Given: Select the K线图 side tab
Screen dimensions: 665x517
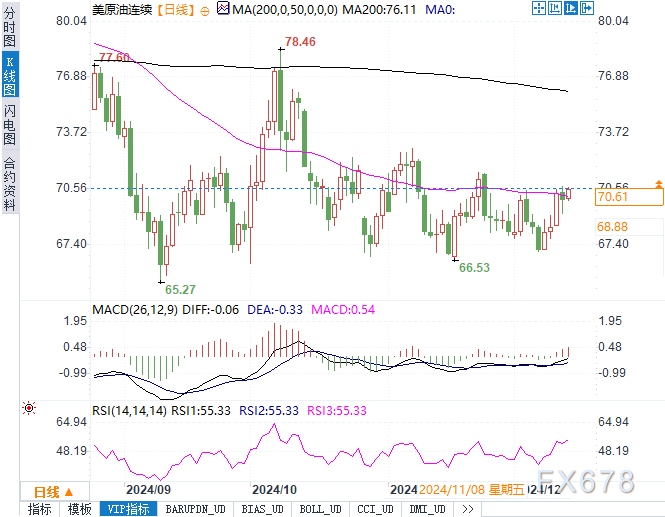Looking at the screenshot, I should (10, 75).
